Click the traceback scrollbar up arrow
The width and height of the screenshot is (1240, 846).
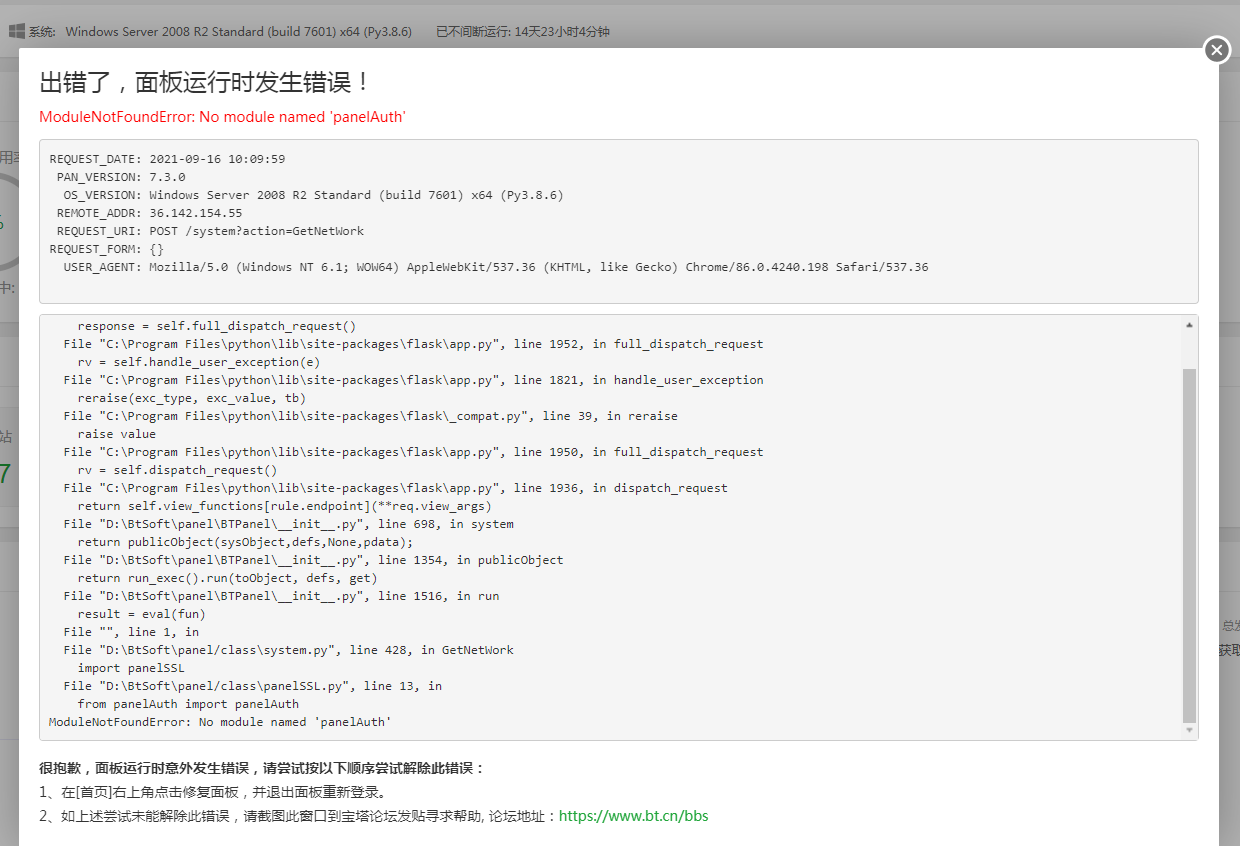(x=1189, y=325)
